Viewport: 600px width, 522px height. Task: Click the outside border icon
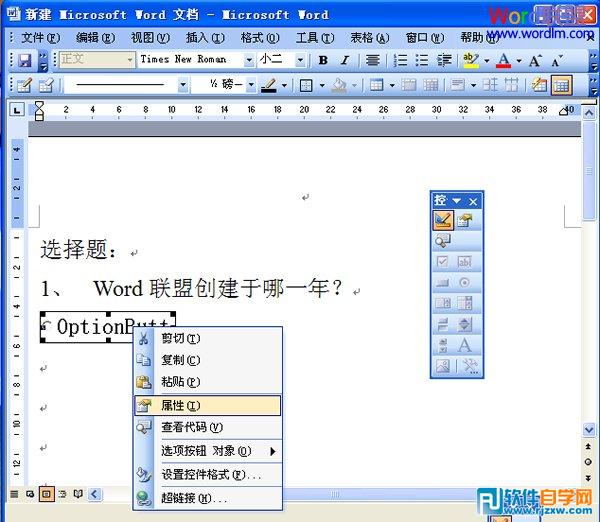point(306,85)
